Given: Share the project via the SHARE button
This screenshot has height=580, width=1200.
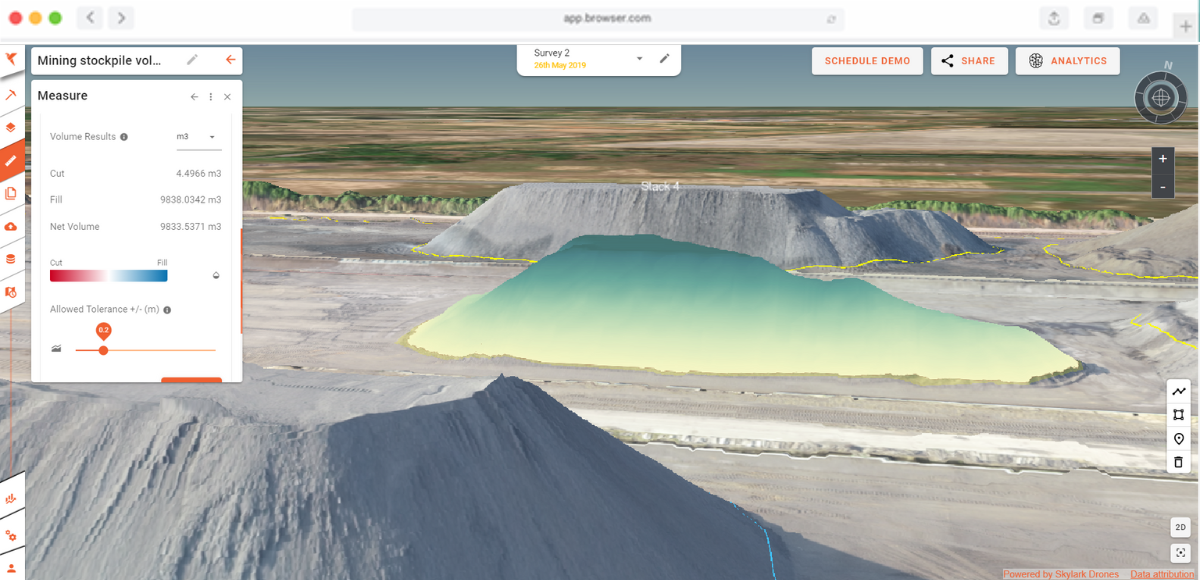Looking at the screenshot, I should 968,60.
